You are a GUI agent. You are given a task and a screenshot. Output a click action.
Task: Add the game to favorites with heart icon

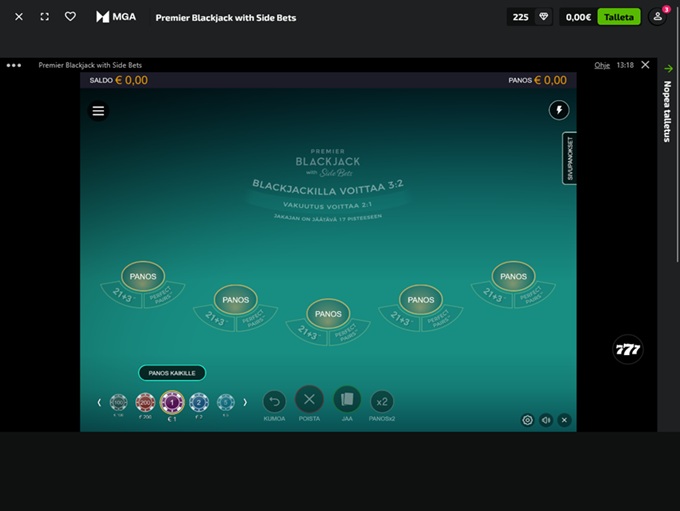(x=70, y=17)
